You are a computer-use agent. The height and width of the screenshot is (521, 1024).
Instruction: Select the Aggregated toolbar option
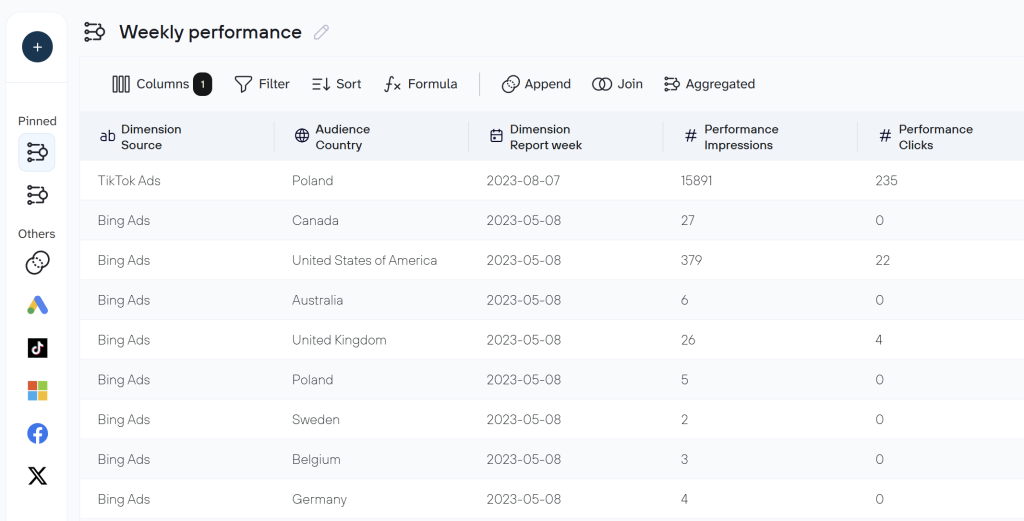(x=709, y=84)
